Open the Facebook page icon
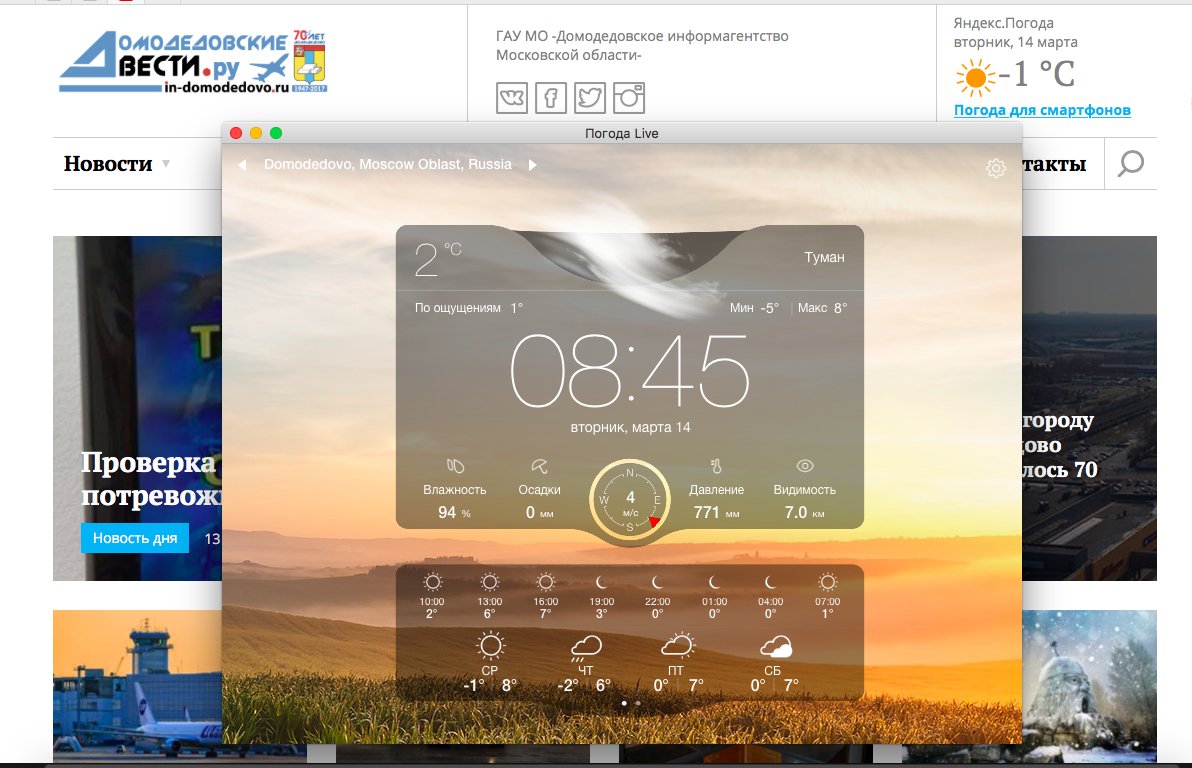1192x768 pixels. 551,98
